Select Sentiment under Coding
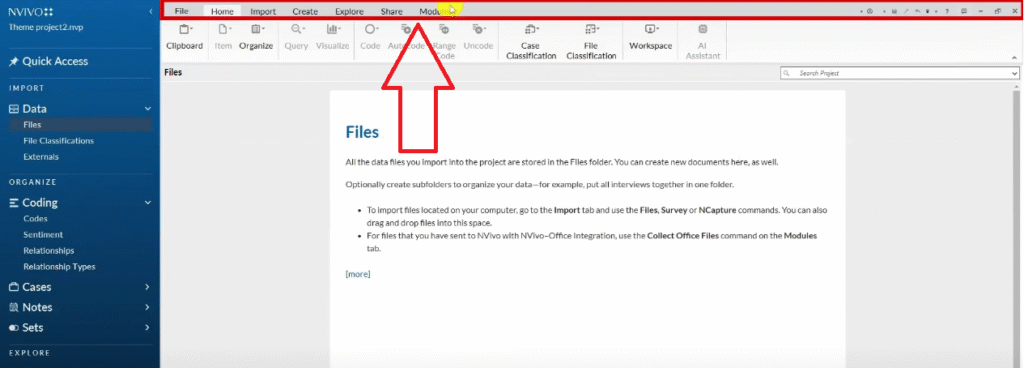The image size is (1024, 368). pos(43,234)
